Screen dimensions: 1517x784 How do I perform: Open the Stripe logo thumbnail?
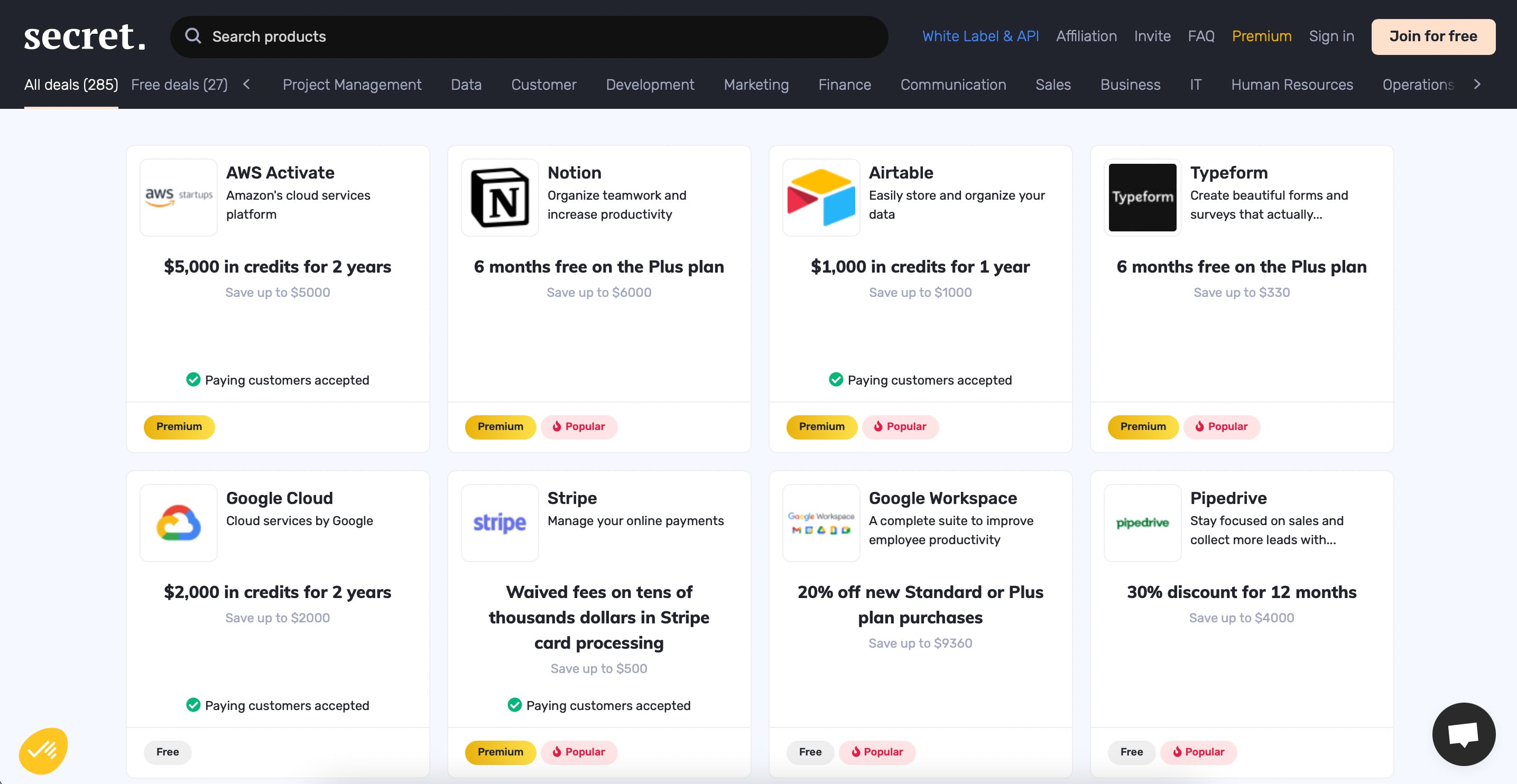[500, 522]
